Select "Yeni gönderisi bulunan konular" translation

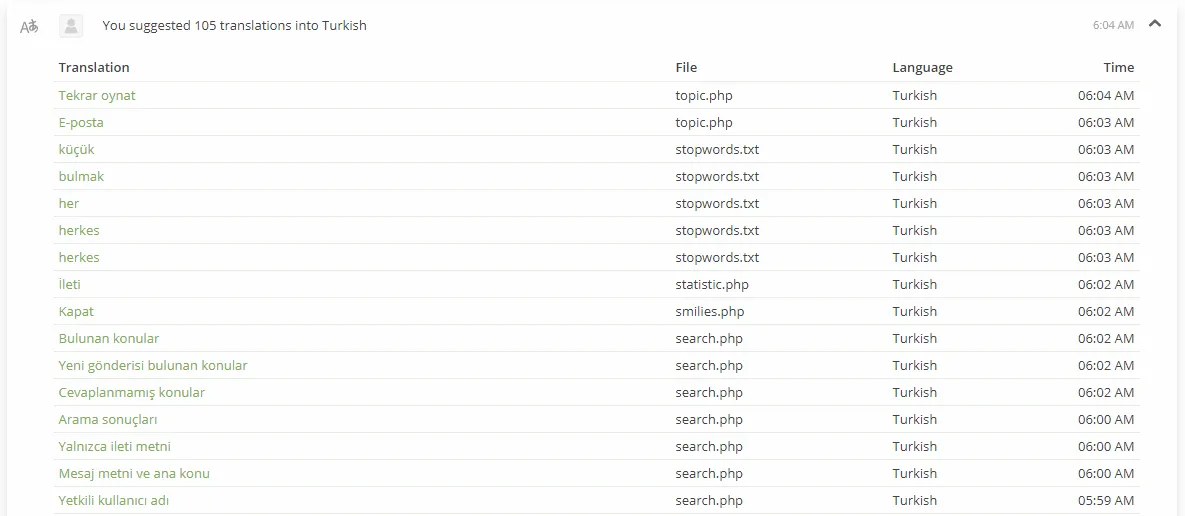tap(153, 366)
